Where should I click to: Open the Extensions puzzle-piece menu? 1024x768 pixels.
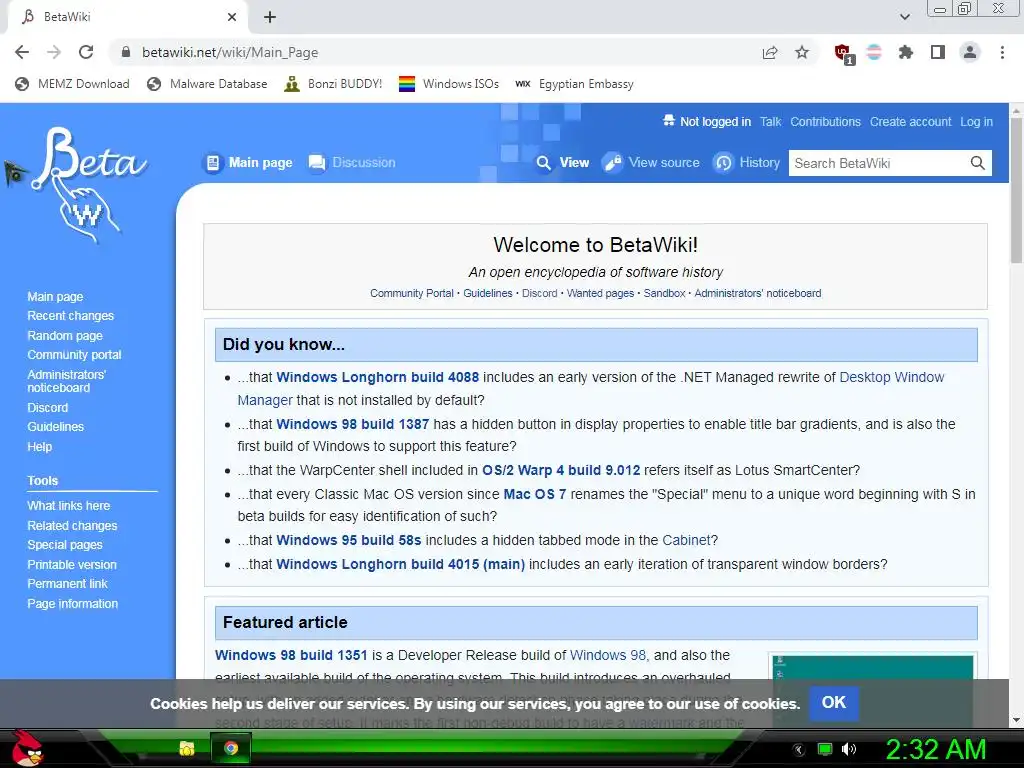coord(906,52)
